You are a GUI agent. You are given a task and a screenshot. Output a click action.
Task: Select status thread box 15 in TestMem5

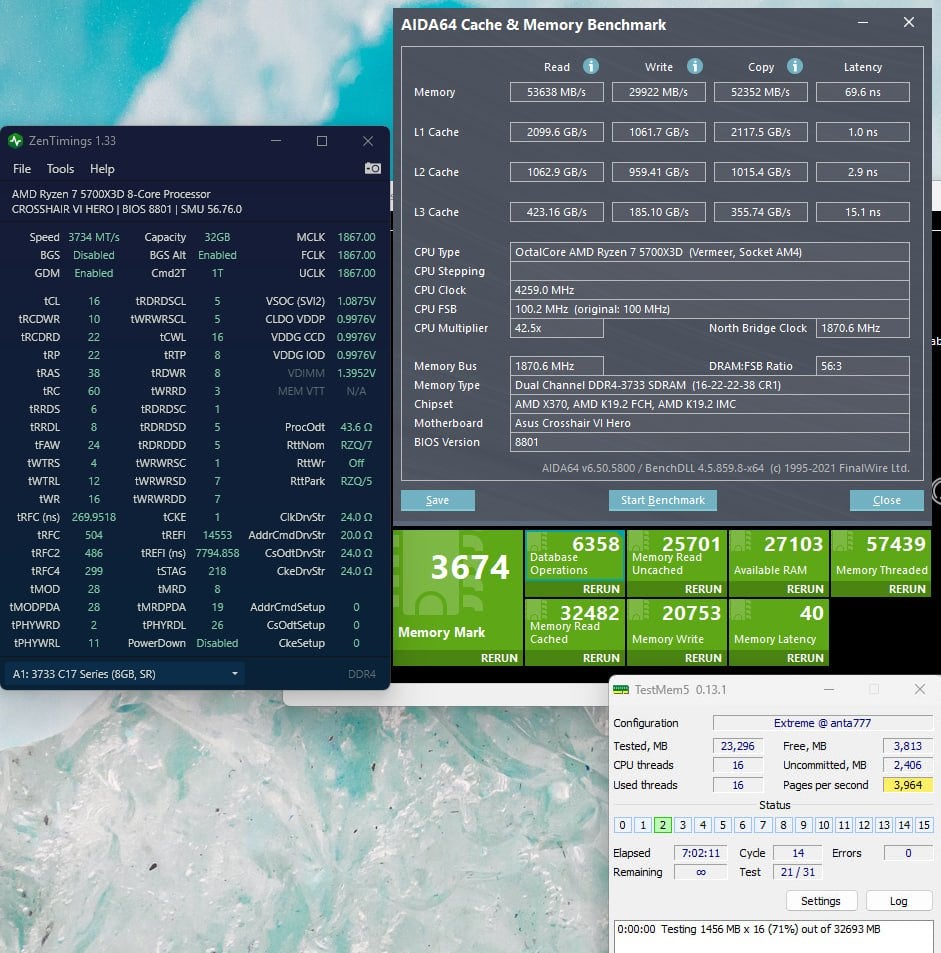pyautogui.click(x=923, y=825)
